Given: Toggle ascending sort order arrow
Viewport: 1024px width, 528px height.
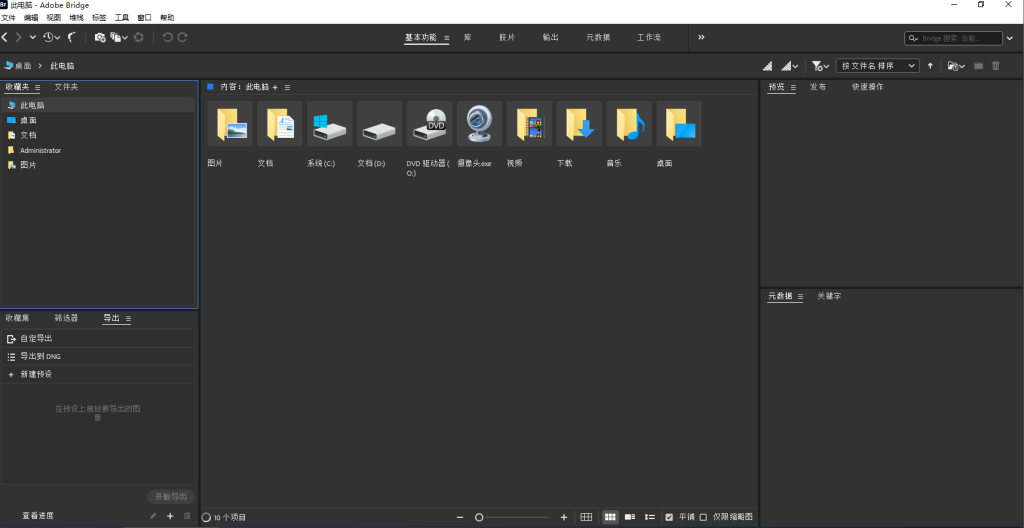Looking at the screenshot, I should coord(930,66).
